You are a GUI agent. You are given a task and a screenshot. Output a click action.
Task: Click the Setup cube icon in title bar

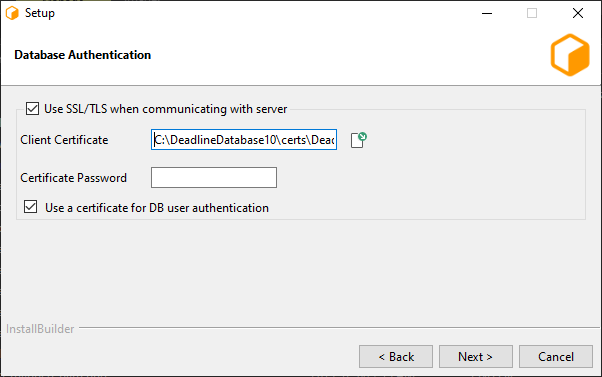click(12, 13)
